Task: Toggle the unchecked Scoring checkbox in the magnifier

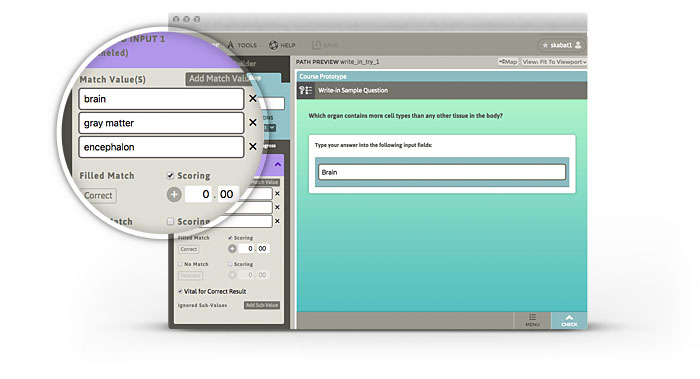Action: coord(170,221)
